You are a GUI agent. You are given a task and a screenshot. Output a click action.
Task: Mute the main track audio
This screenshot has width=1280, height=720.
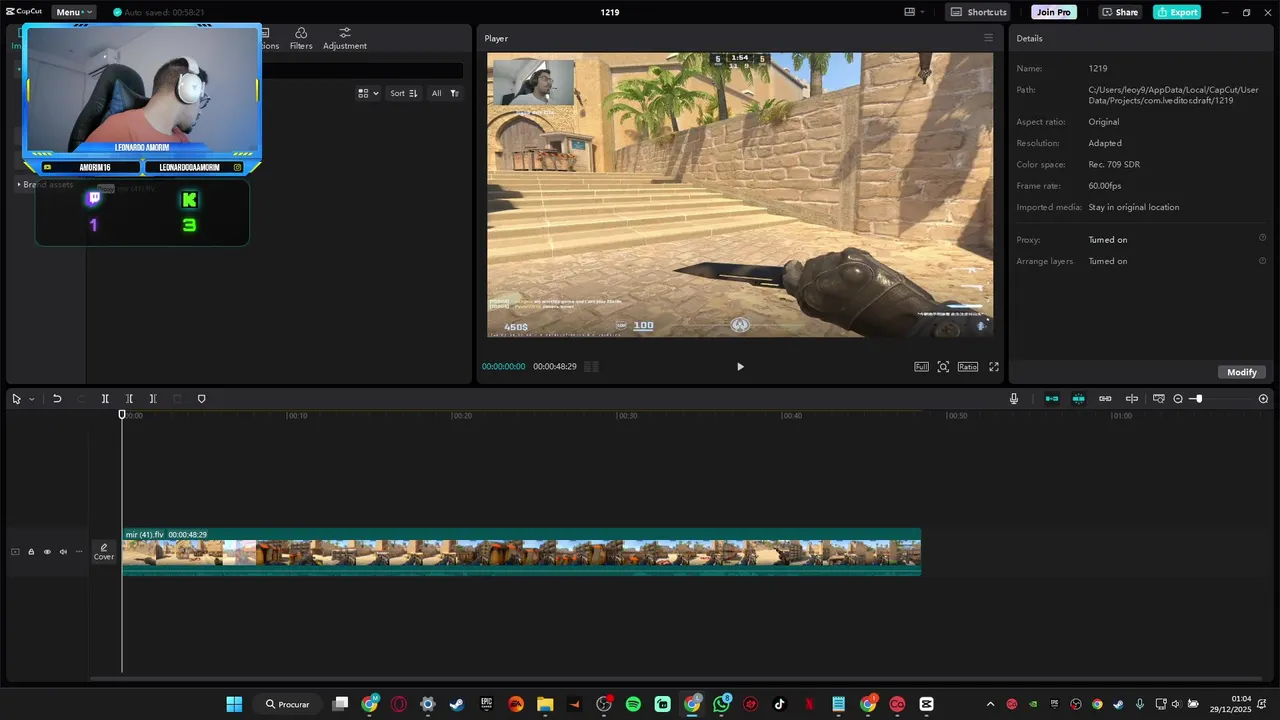[x=63, y=552]
